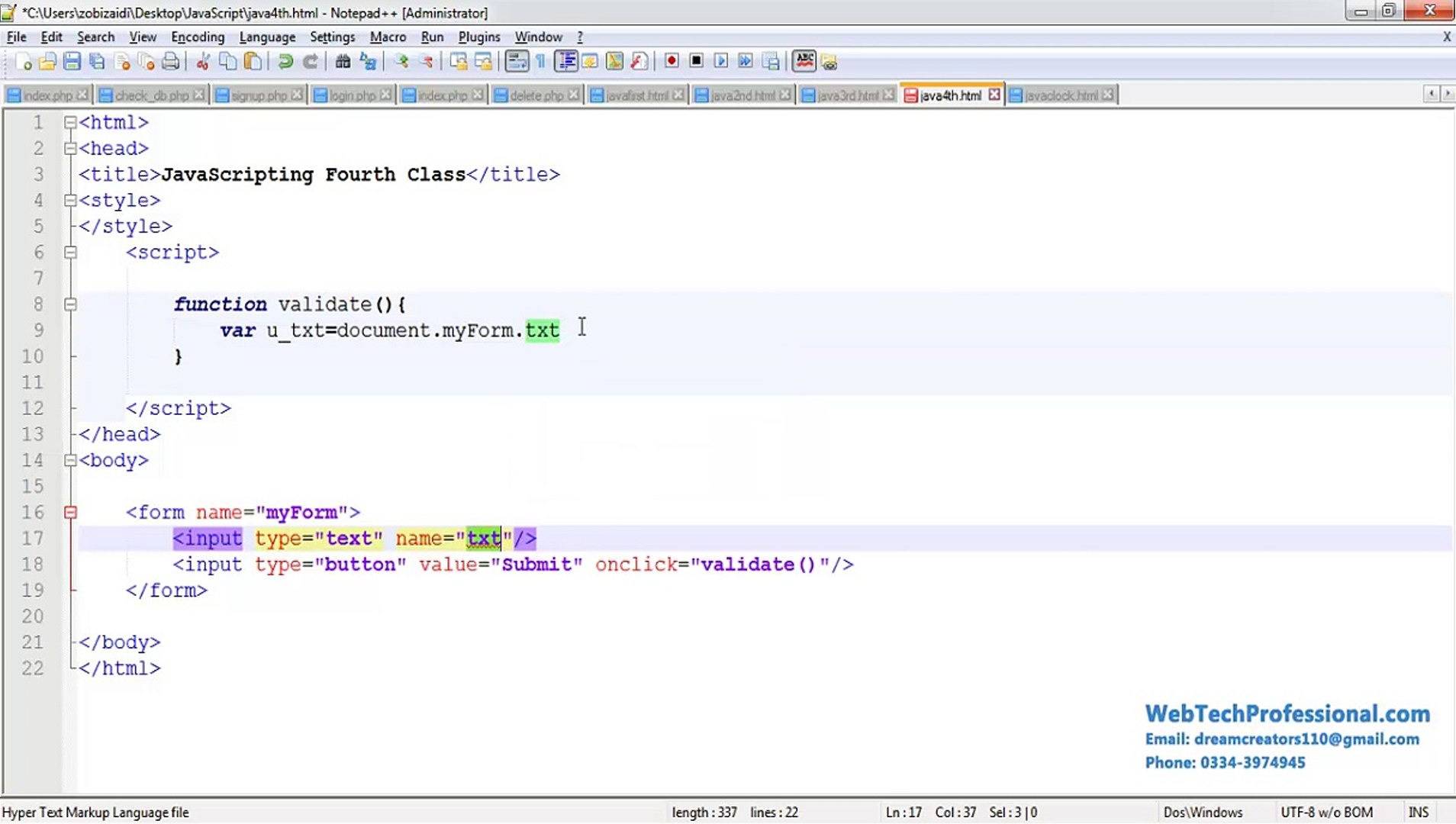Cut selected text with scissors icon

point(202,62)
